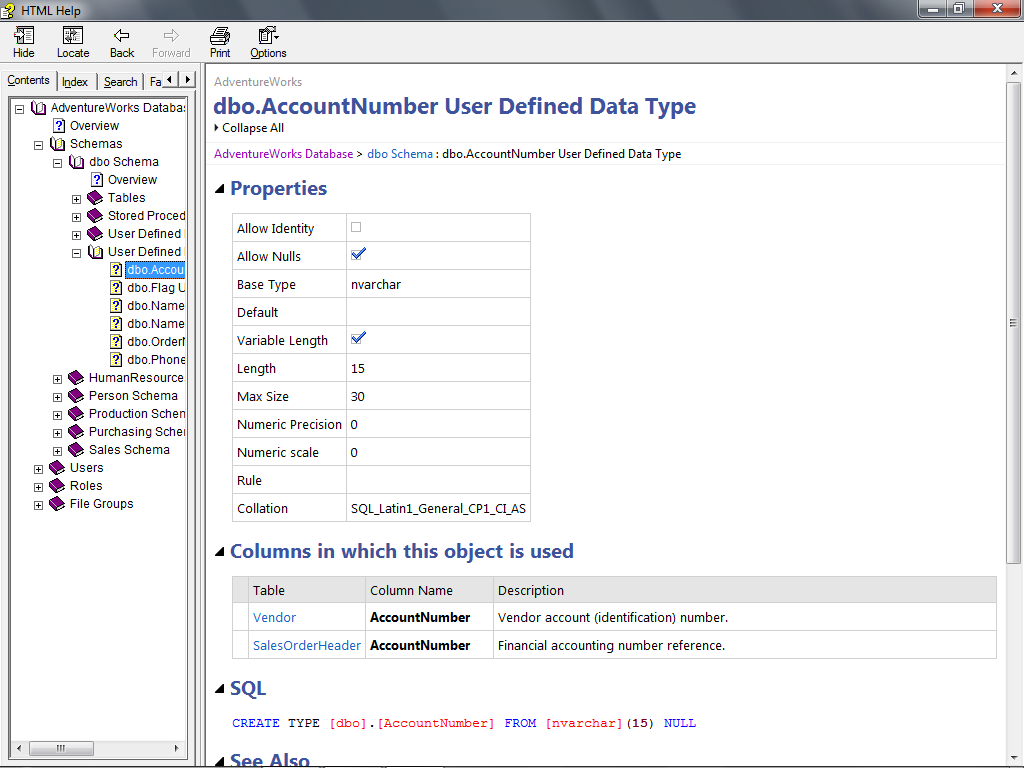This screenshot has height=768, width=1024.
Task: Expand the Tables tree node
Action: coord(76,199)
